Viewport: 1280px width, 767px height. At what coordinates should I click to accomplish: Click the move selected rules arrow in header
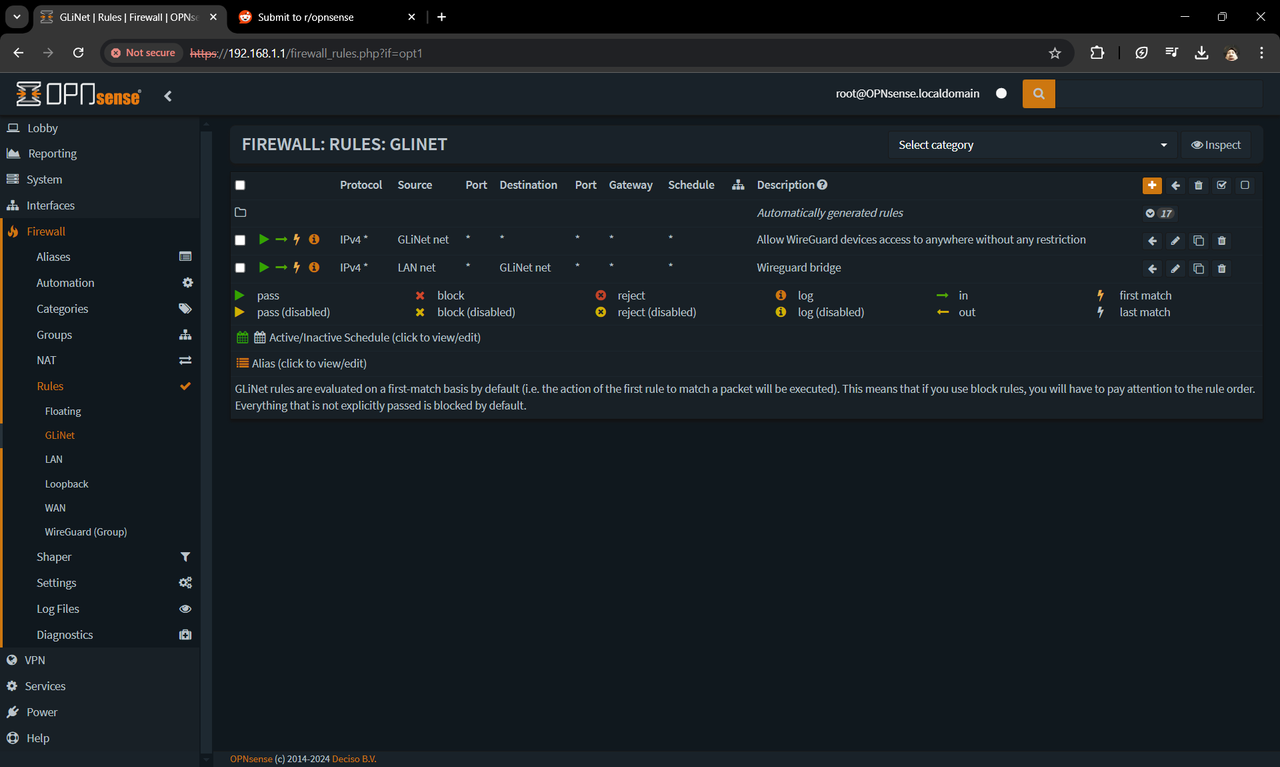pos(1175,185)
